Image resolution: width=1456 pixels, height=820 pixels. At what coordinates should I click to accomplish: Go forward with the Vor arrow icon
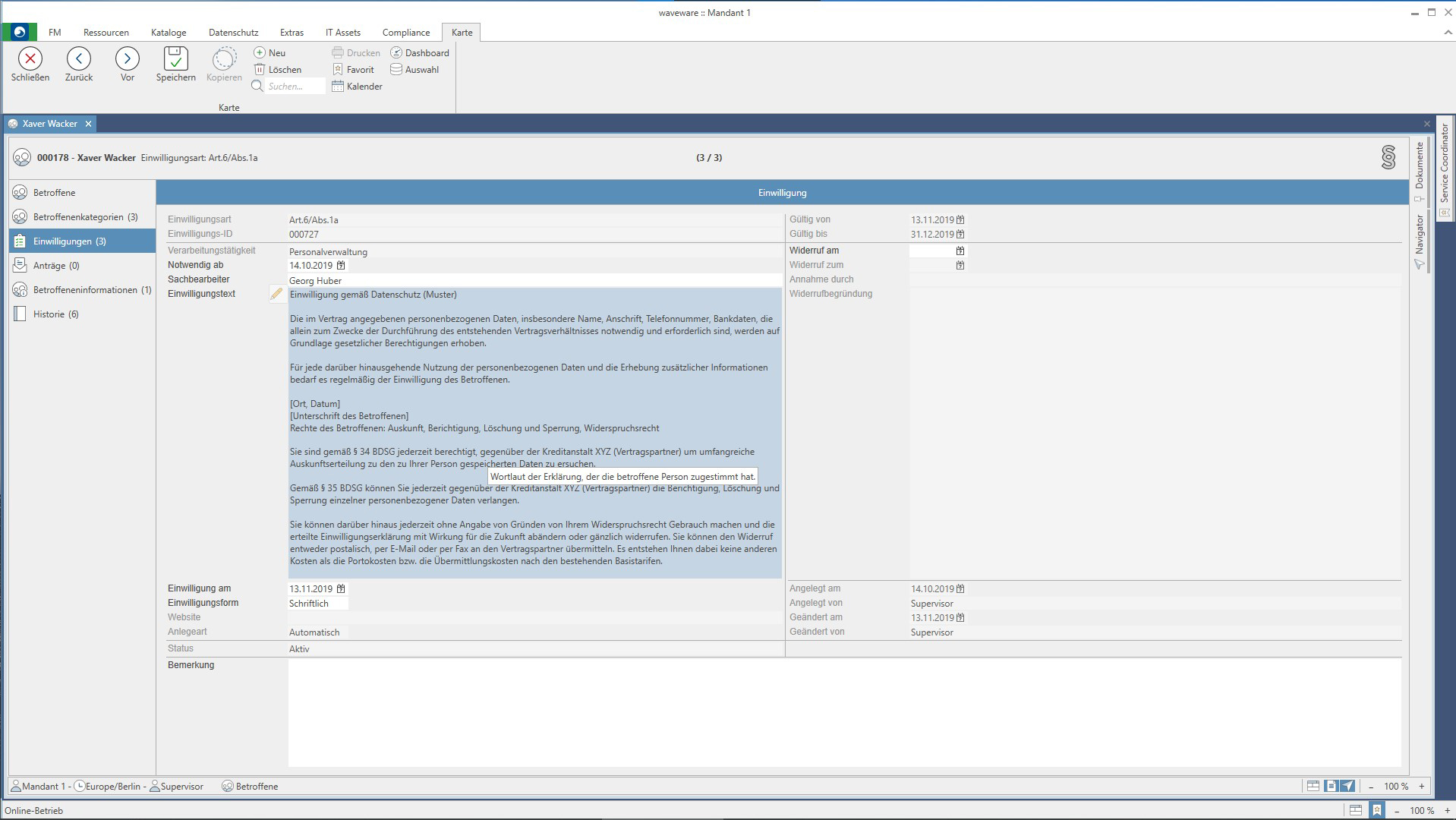click(128, 59)
